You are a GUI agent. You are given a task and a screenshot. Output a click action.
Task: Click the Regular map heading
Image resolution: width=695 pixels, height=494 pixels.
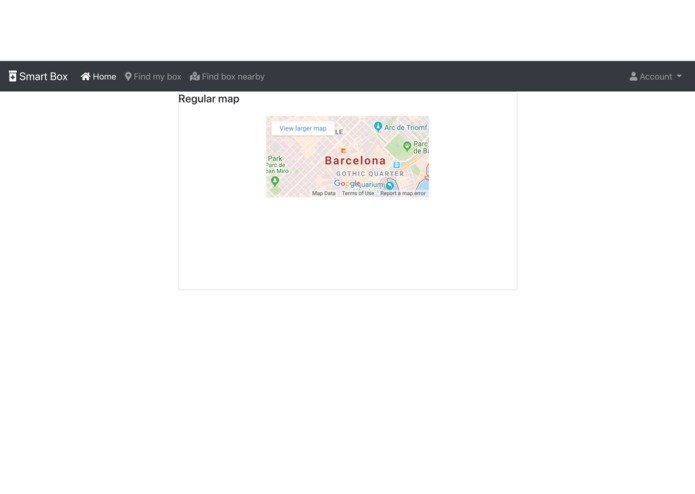pyautogui.click(x=209, y=99)
